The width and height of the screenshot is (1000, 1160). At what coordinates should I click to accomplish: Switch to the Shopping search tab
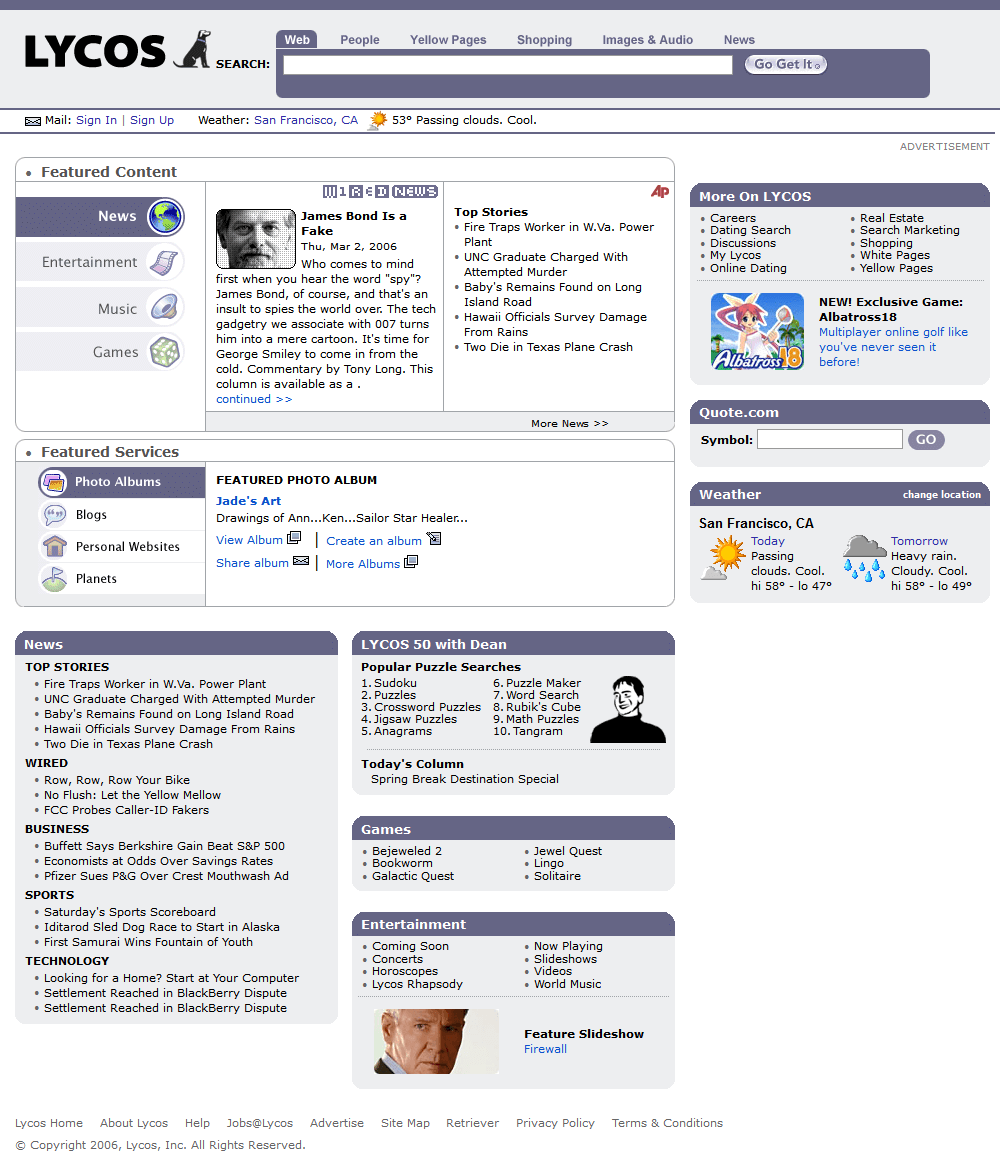544,40
